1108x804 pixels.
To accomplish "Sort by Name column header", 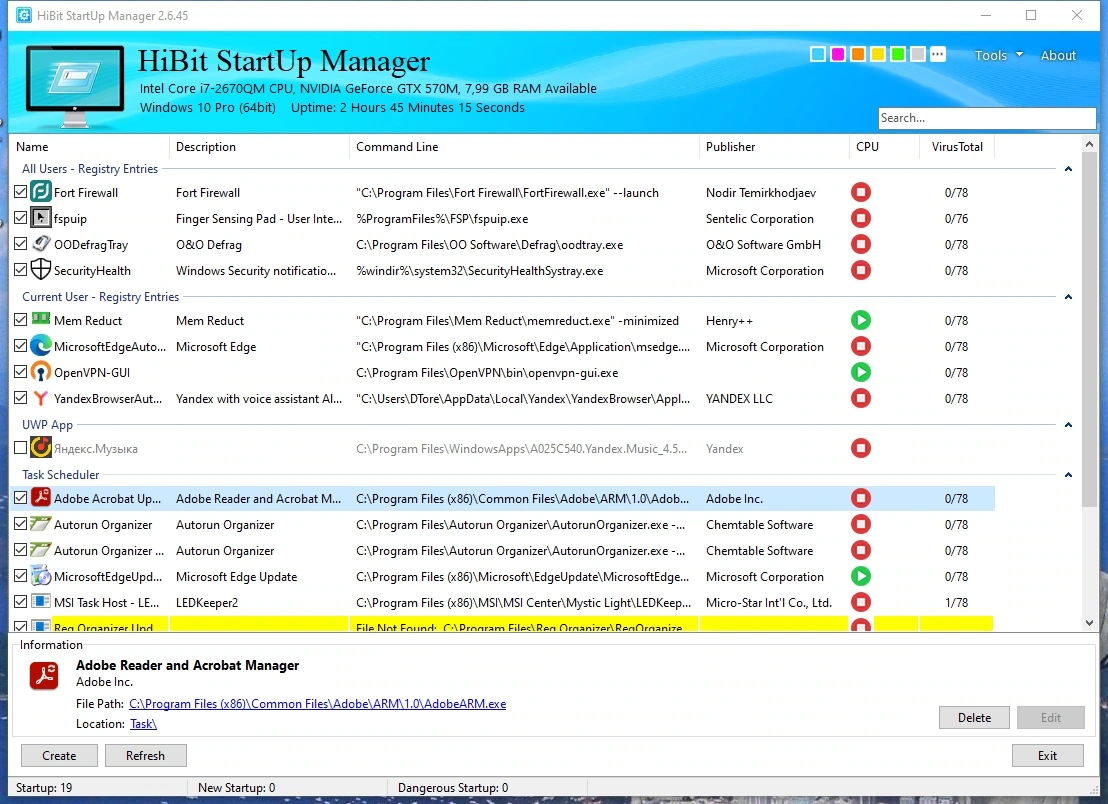I will (89, 146).
